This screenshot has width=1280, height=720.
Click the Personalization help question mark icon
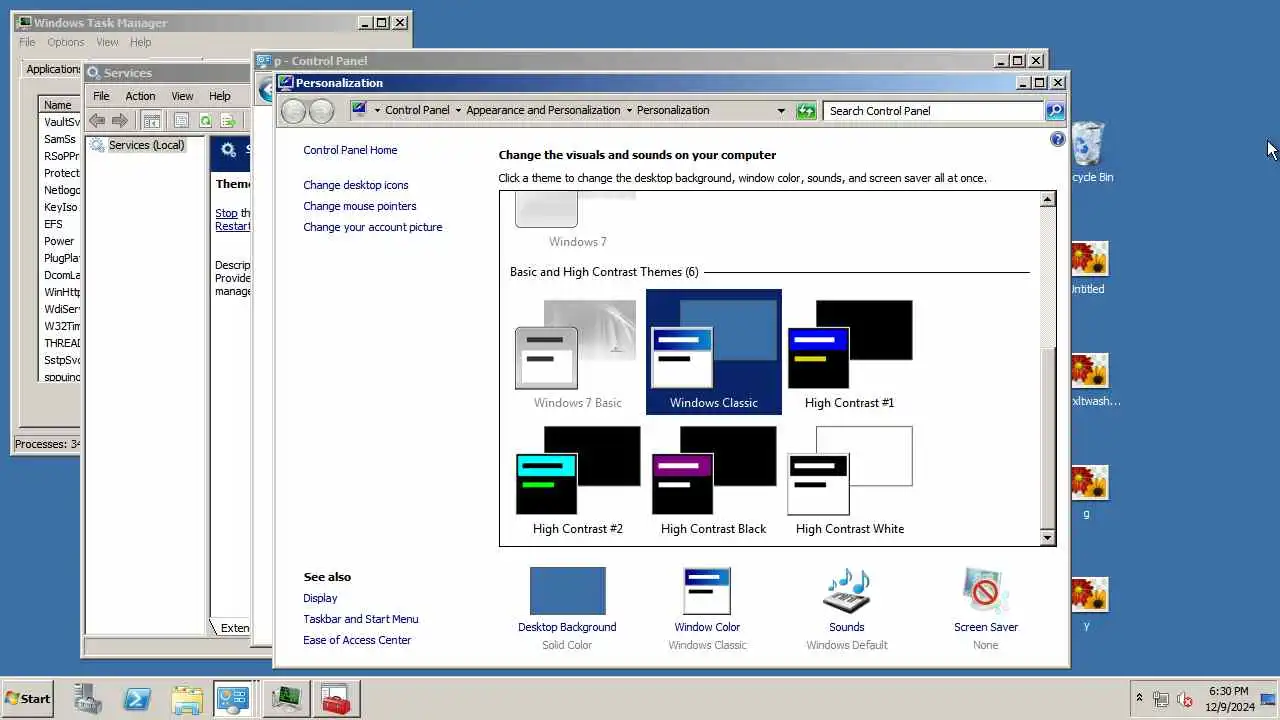(x=1058, y=140)
